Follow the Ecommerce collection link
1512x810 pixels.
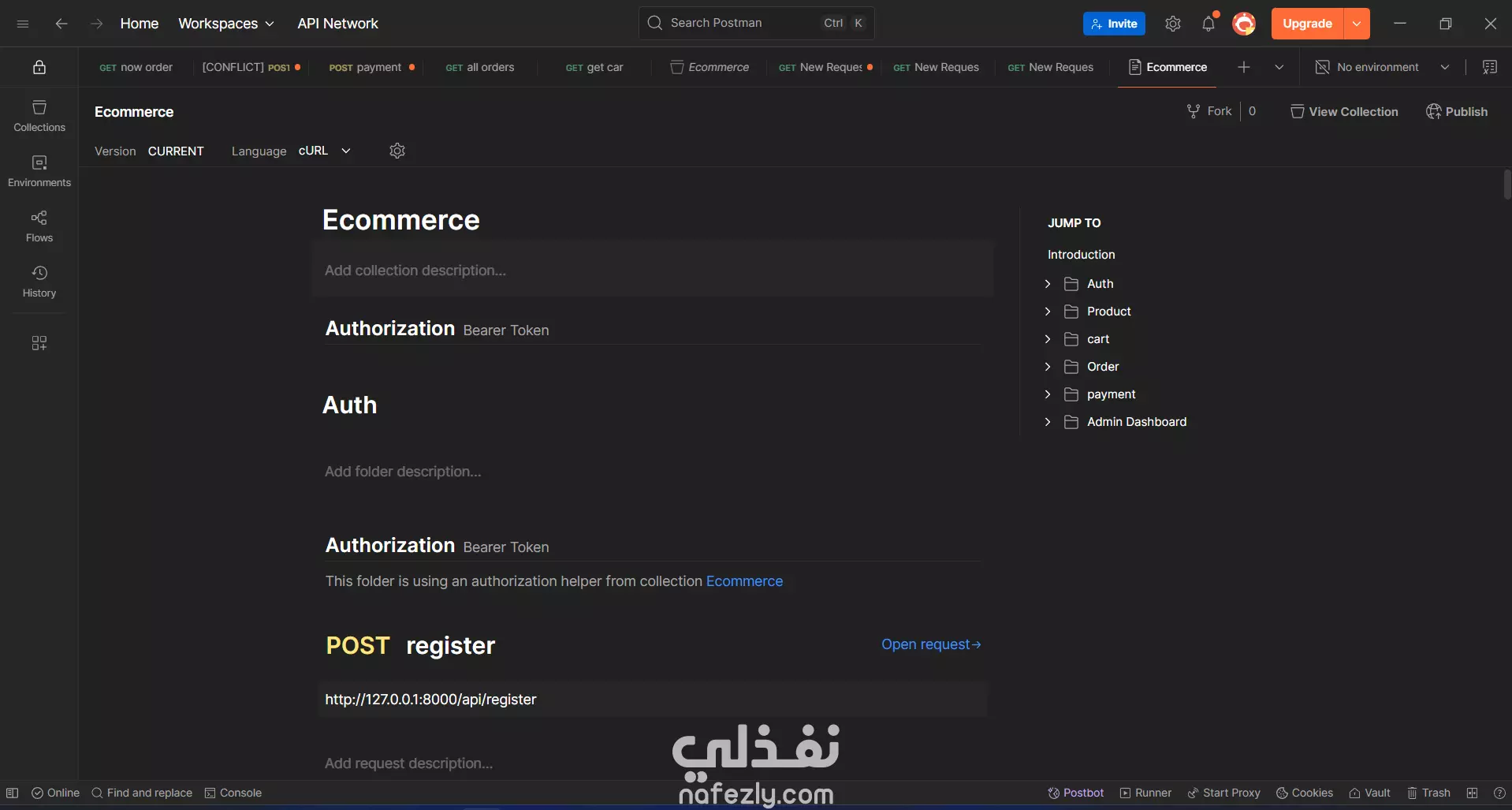(744, 581)
